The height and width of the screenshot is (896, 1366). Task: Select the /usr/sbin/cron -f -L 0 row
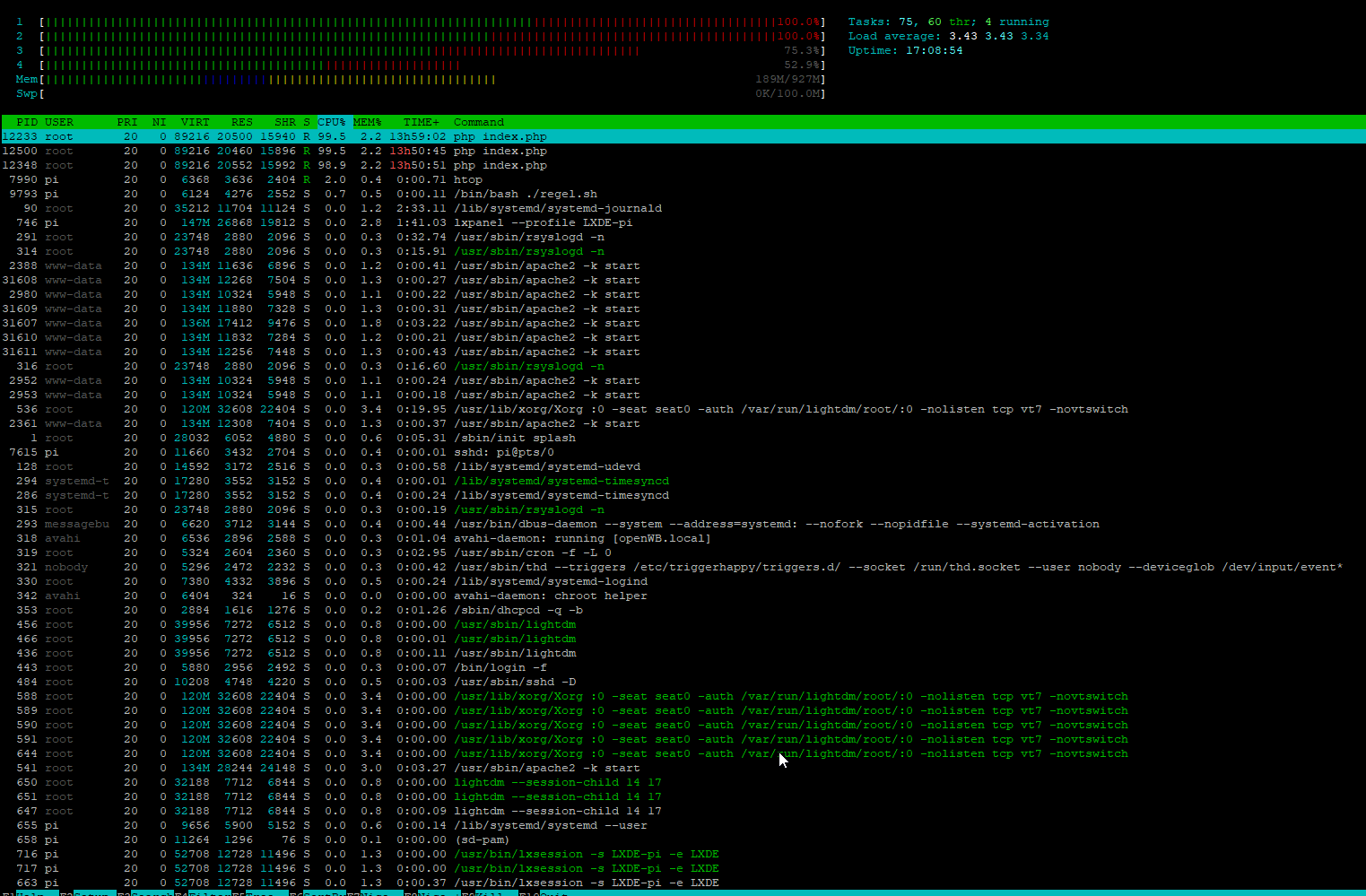click(x=683, y=552)
